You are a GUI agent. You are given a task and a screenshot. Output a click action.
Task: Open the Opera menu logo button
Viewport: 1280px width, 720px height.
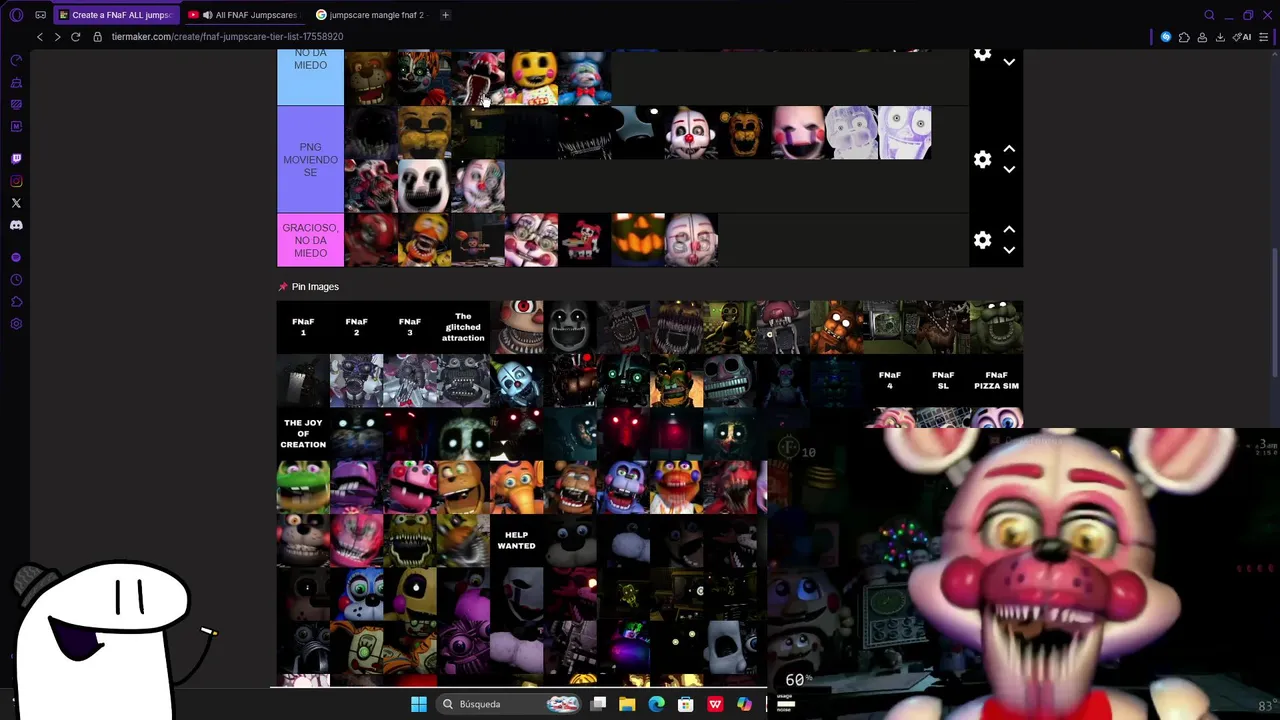(x=16, y=15)
